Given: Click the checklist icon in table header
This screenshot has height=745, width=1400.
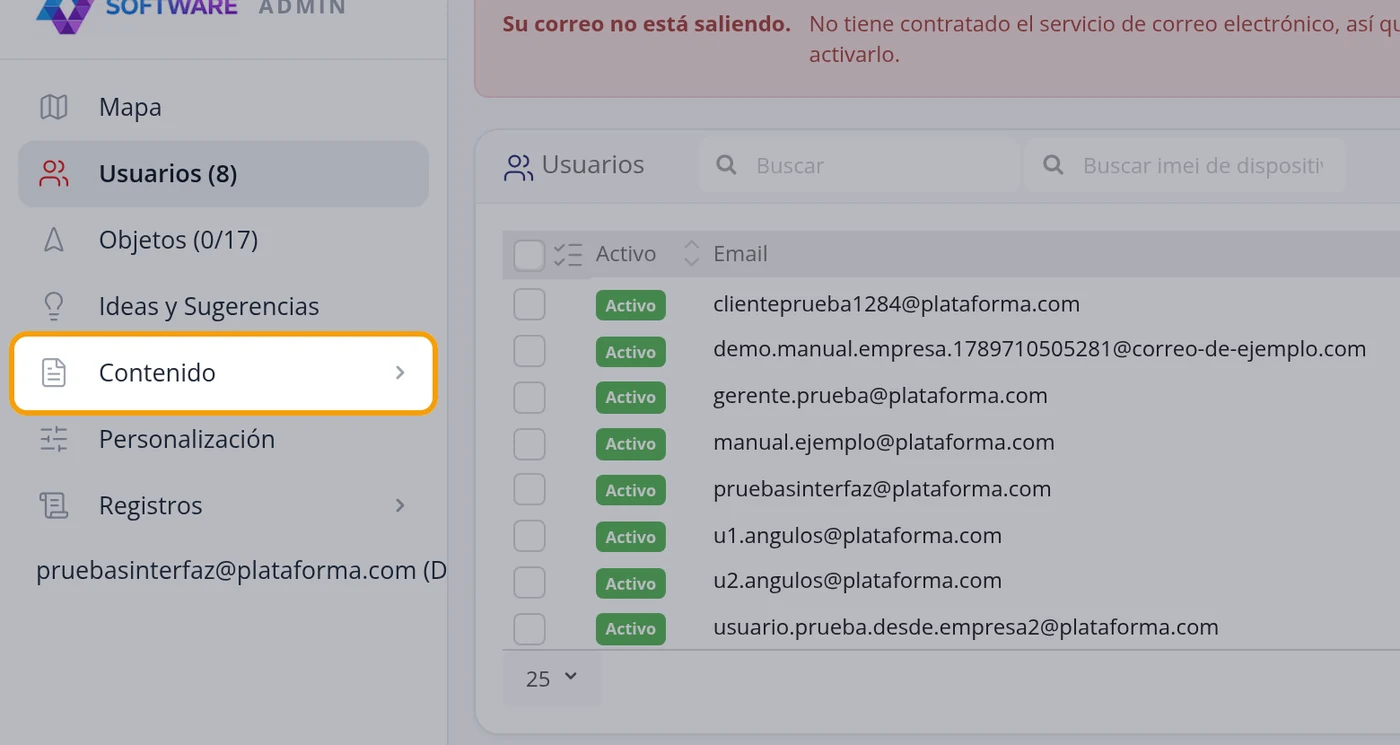Looking at the screenshot, I should (x=567, y=254).
